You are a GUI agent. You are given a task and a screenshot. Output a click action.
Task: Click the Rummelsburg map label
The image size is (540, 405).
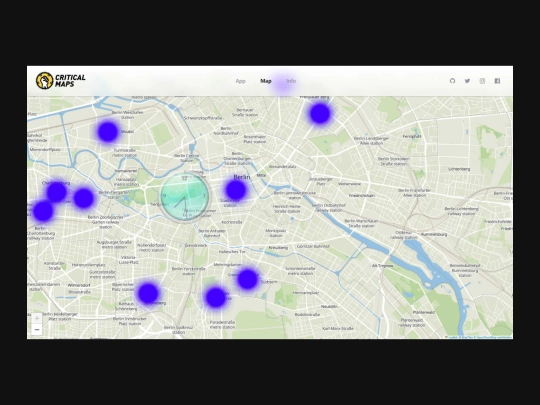pos(434,235)
